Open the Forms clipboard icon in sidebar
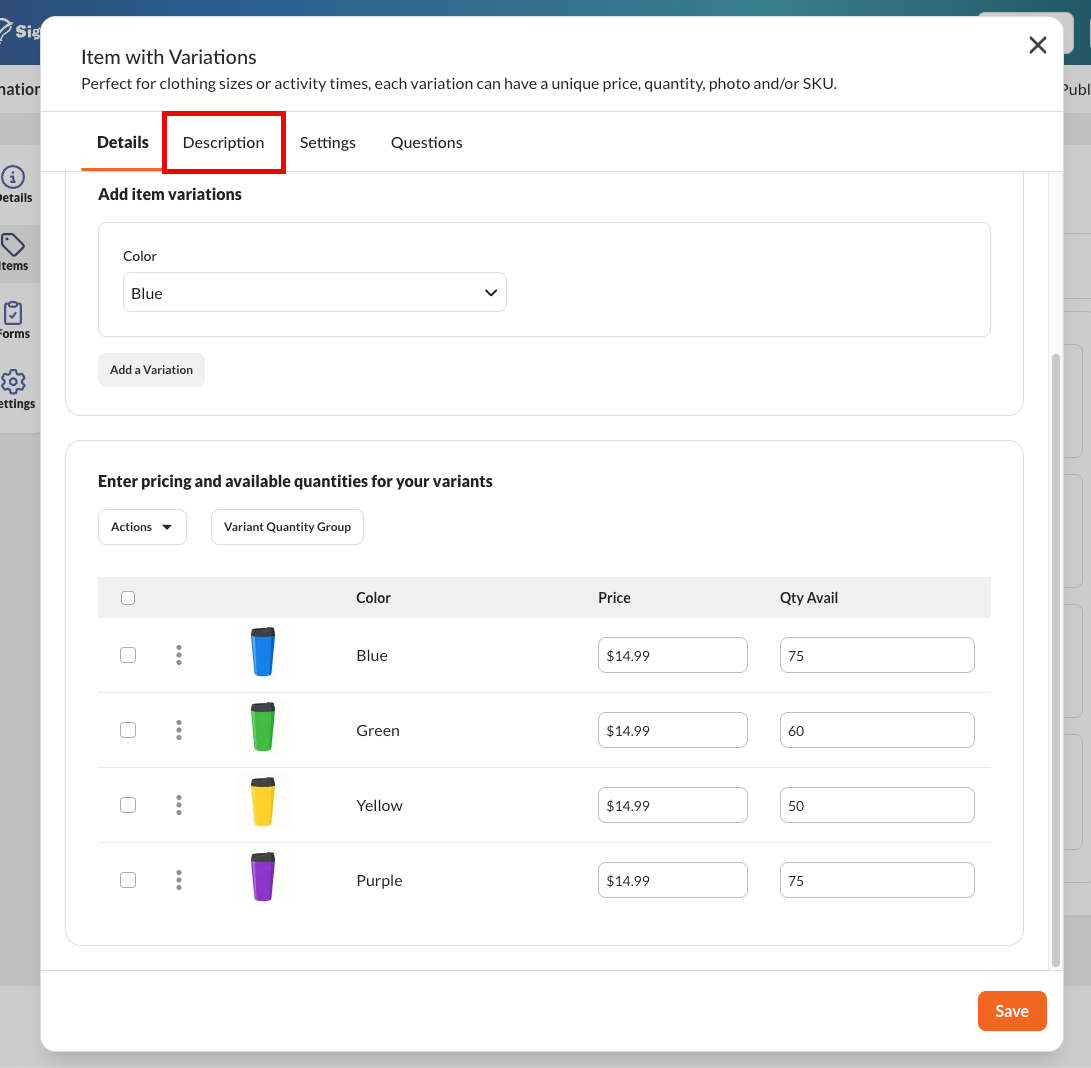This screenshot has height=1068, width=1091. (13, 313)
